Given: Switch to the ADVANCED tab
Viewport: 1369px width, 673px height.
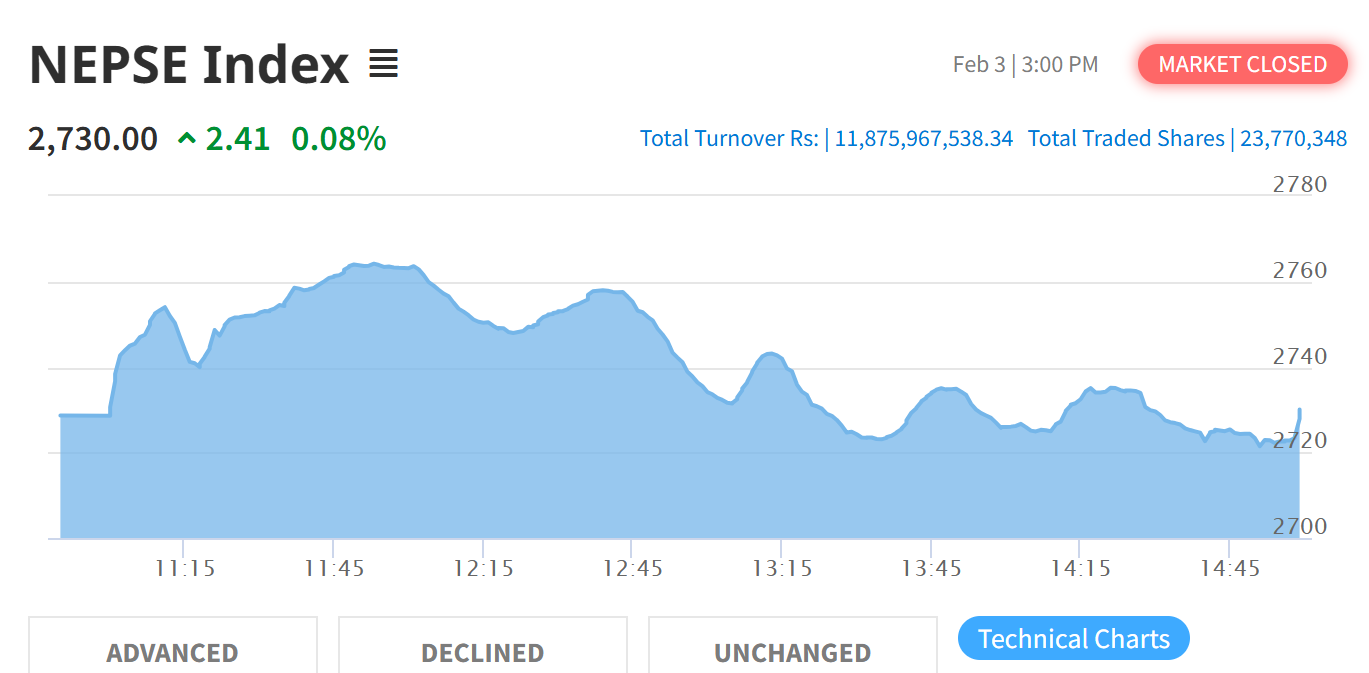Looking at the screenshot, I should [172, 652].
